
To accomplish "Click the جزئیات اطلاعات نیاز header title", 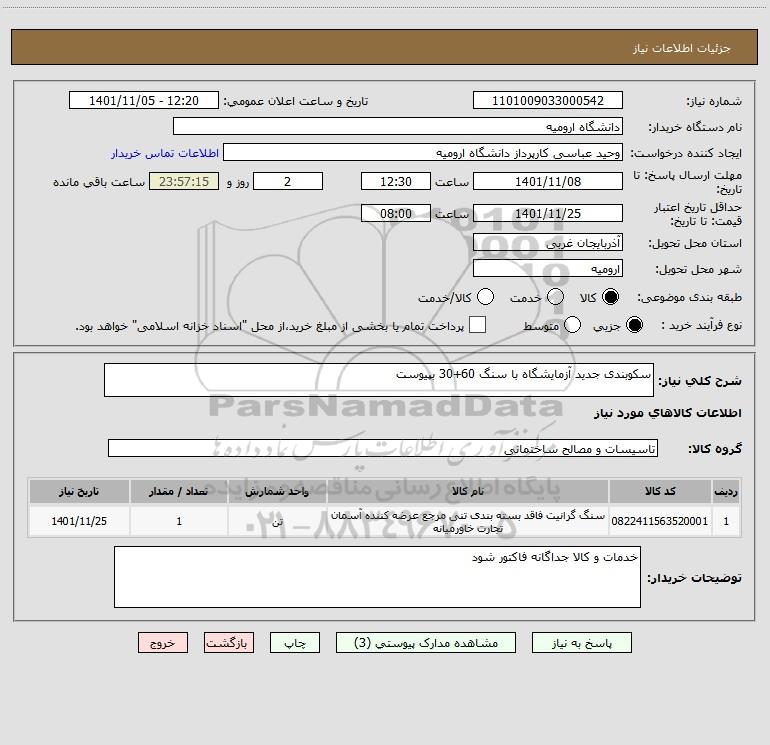I will [681, 48].
